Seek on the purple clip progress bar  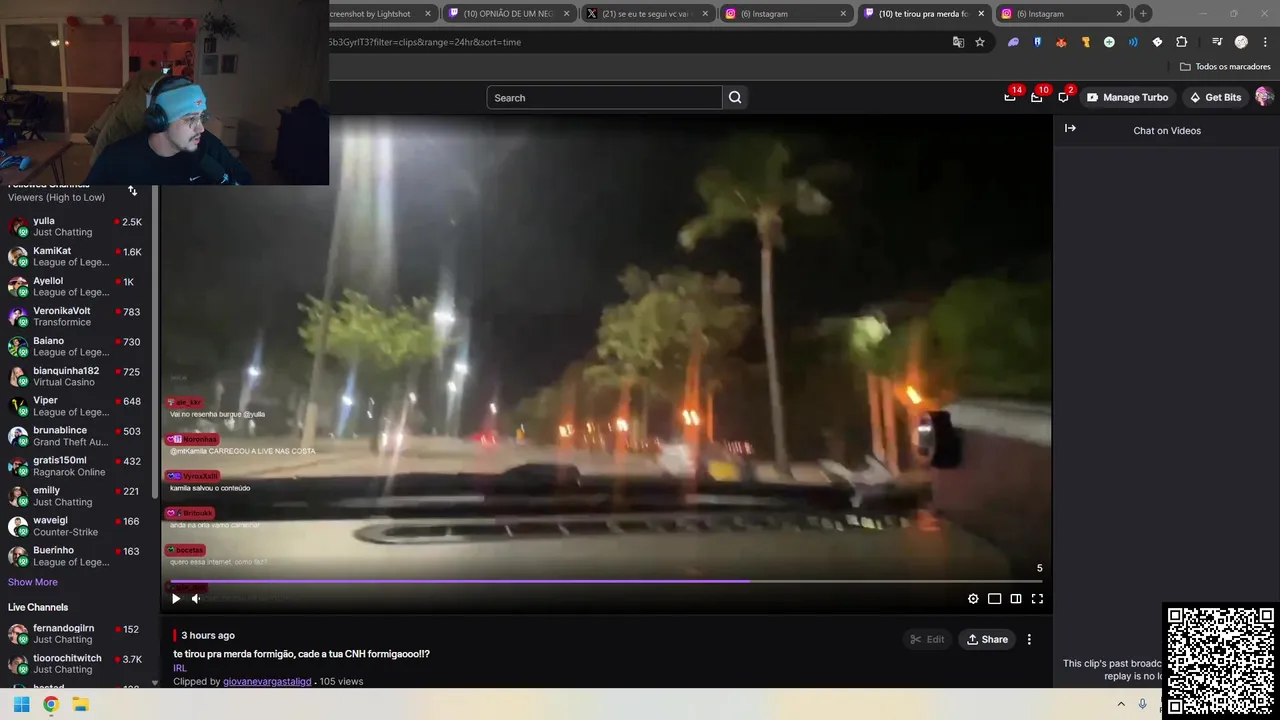tap(606, 581)
